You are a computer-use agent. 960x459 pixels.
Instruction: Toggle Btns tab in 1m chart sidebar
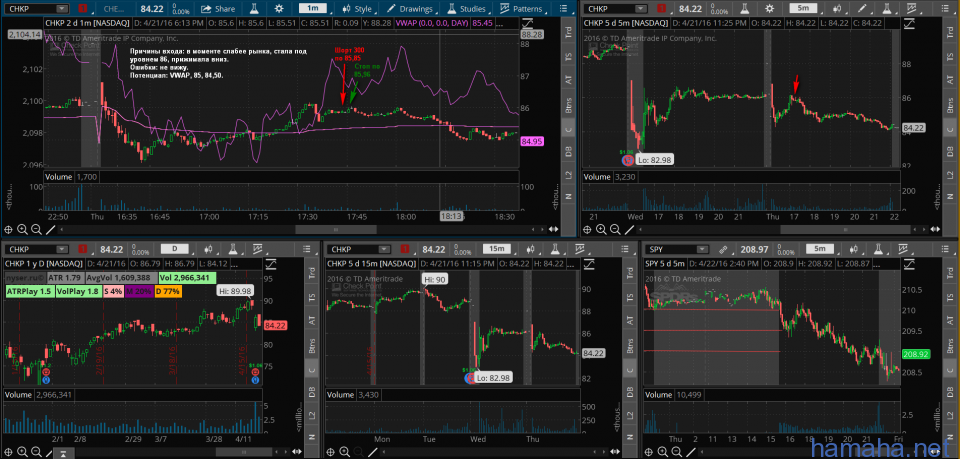(567, 105)
